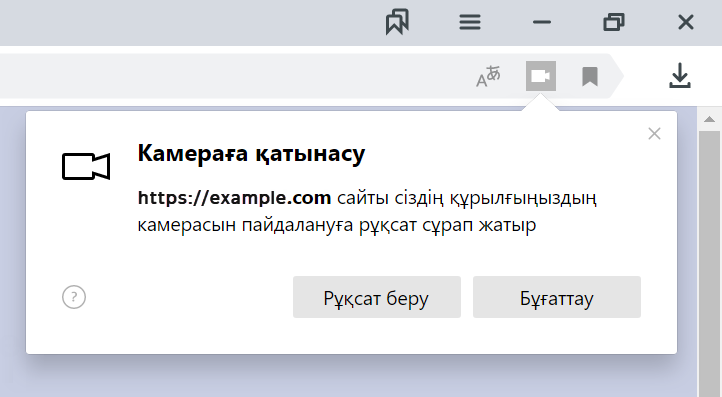722x397 pixels.
Task: Open the downloads arrow icon
Action: [680, 76]
